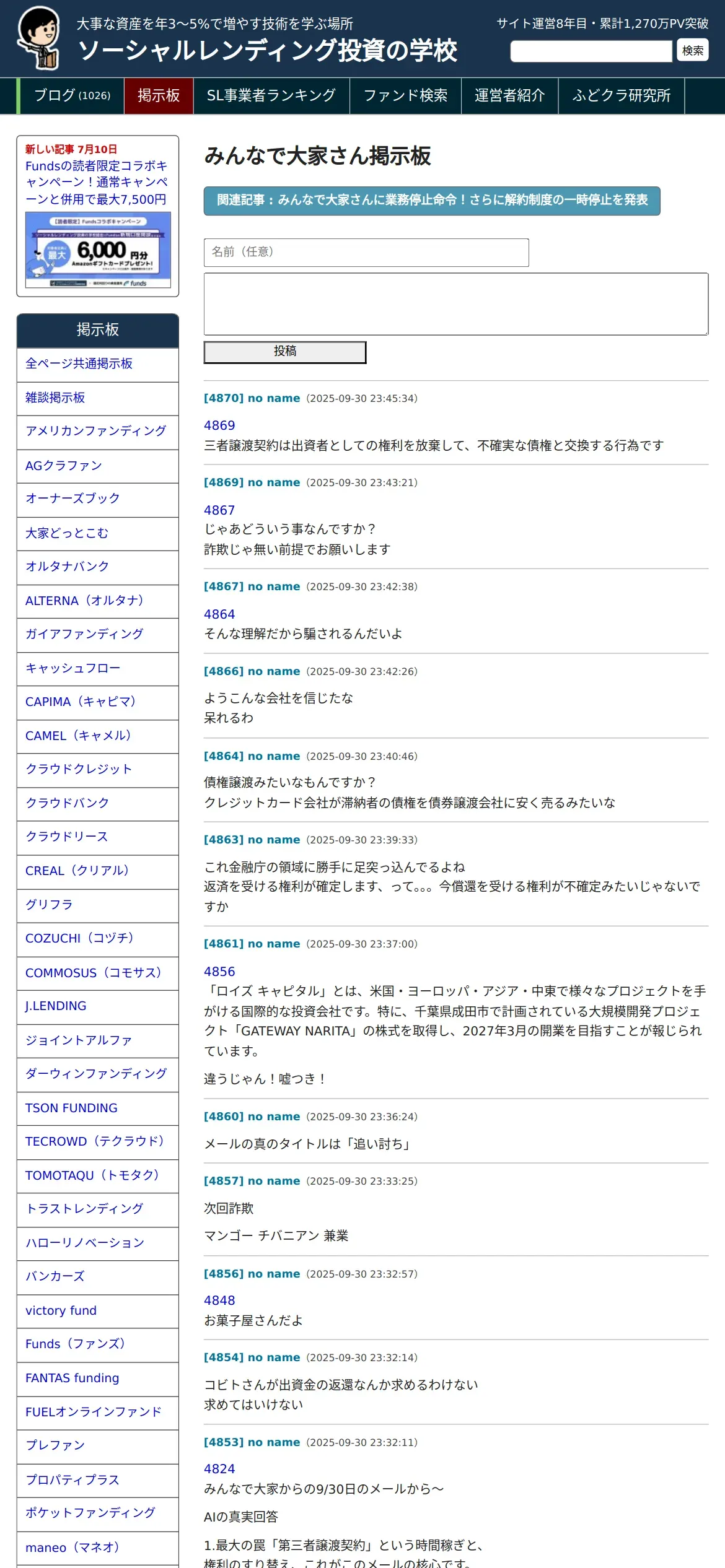This screenshot has height=1568, width=725.
Task: Open グリフラ board
Action: click(x=98, y=905)
